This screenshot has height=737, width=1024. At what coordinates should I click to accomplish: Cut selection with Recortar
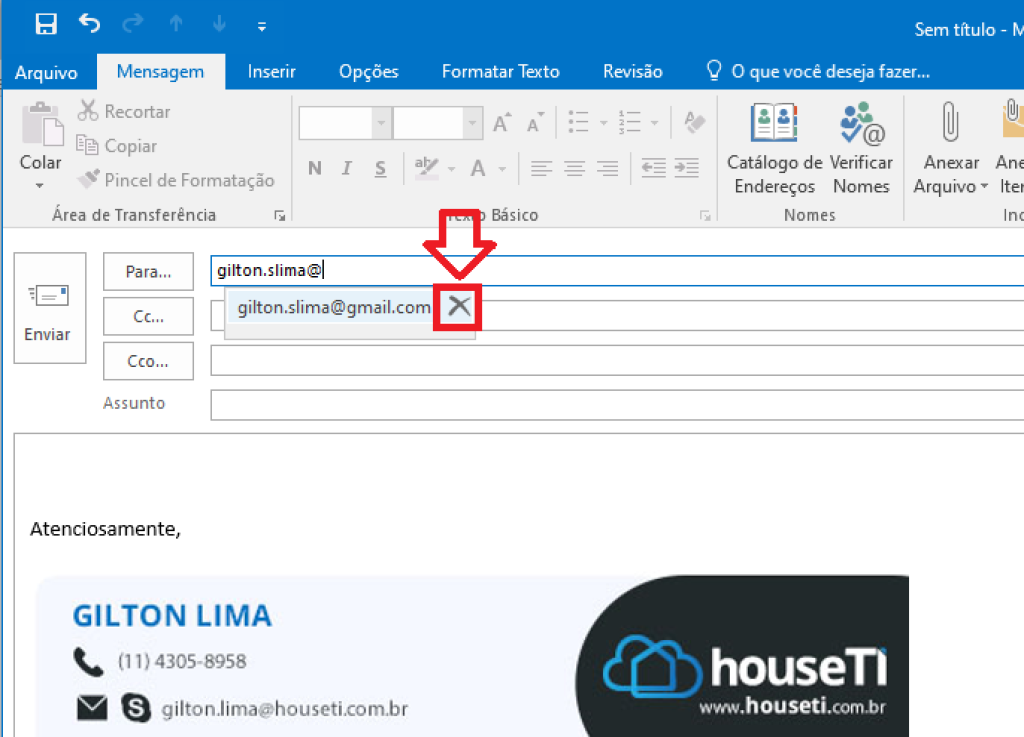[124, 112]
